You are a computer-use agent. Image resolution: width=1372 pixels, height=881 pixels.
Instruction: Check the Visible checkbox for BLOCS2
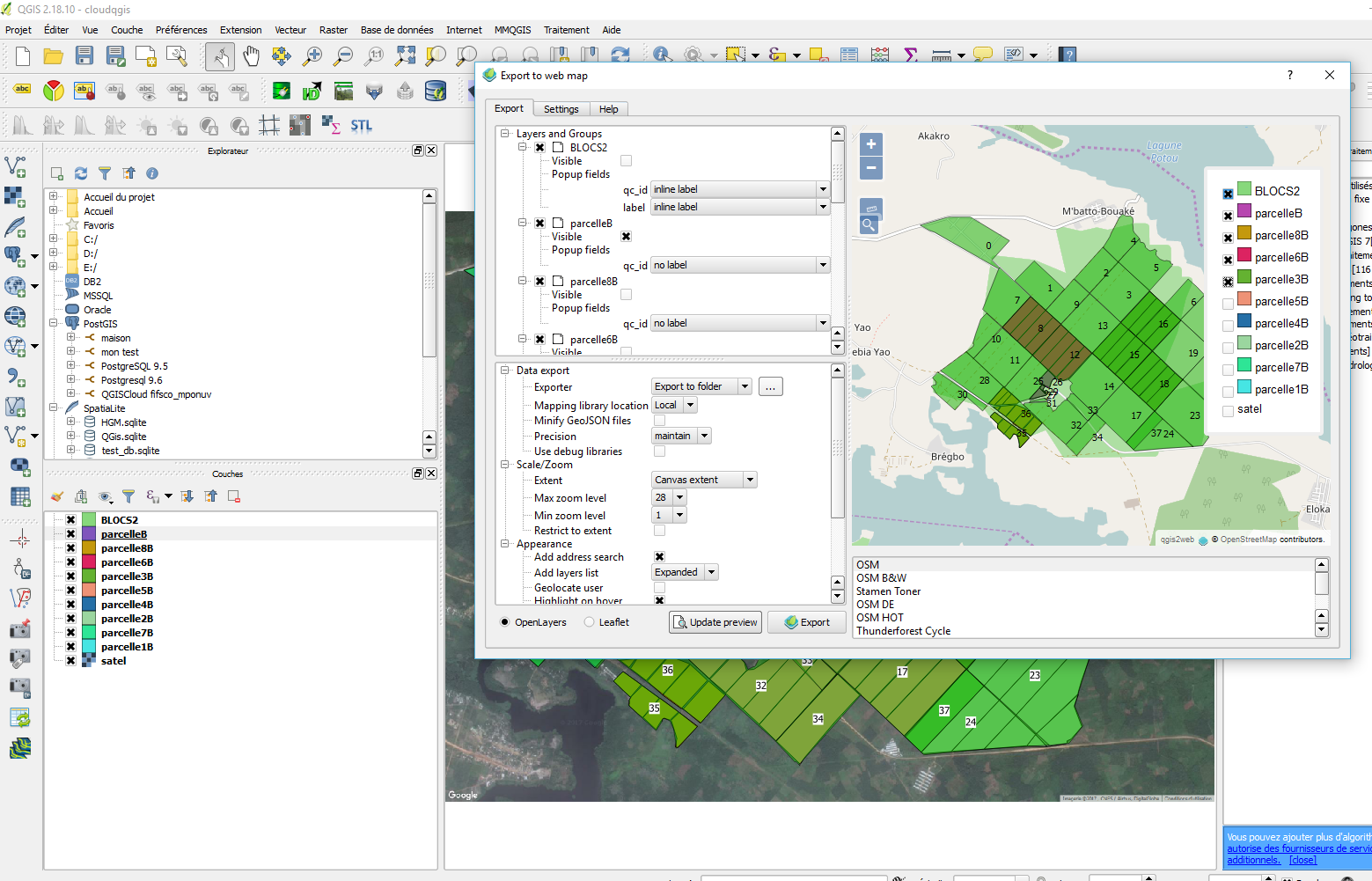tap(625, 160)
